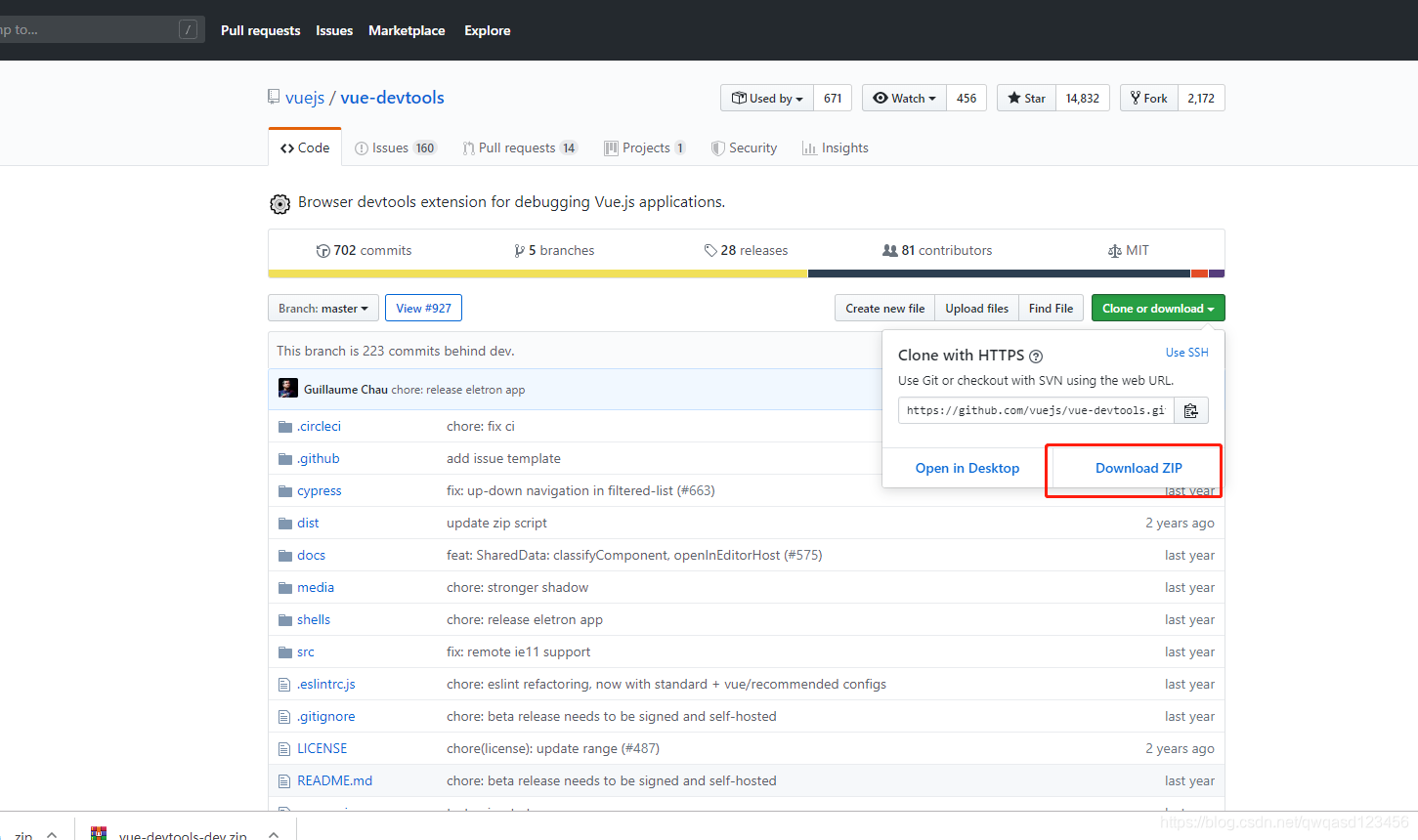Open the Security tab
This screenshot has height=840, width=1418.
point(745,147)
